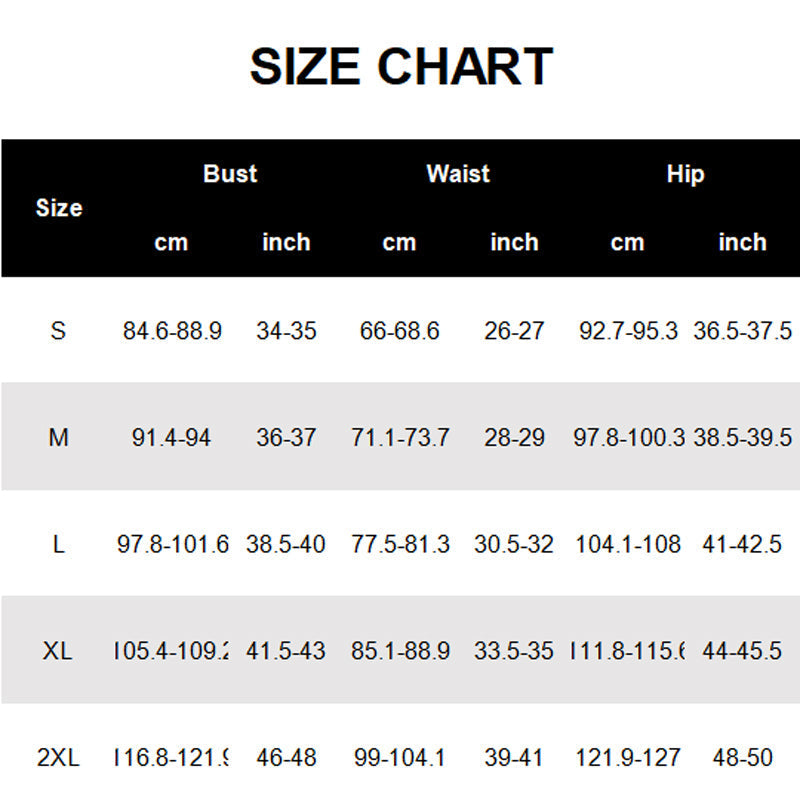Select the S size row label
This screenshot has width=800, height=800.
(58, 331)
